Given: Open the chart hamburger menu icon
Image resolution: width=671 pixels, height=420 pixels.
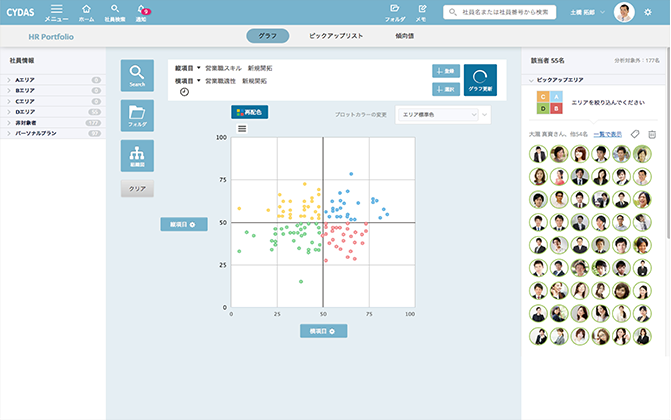Looking at the screenshot, I should tap(242, 128).
